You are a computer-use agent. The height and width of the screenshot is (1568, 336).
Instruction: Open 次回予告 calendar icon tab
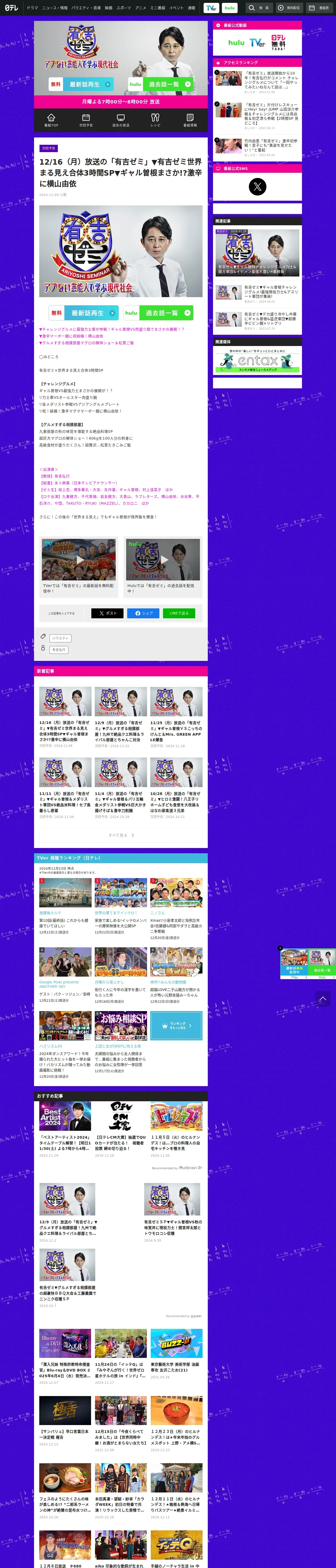[x=86, y=120]
